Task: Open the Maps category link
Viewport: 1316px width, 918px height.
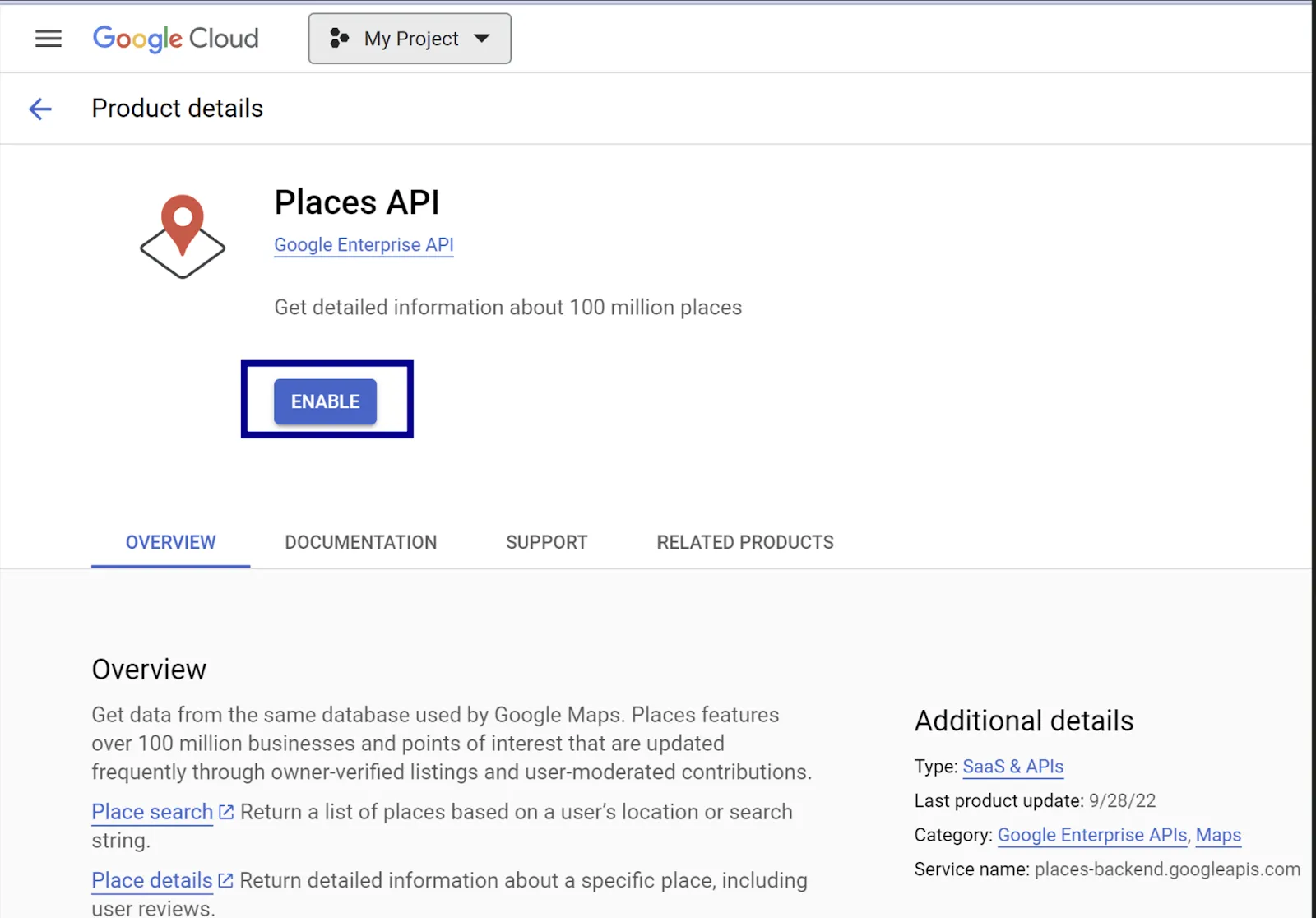Action: [1218, 835]
